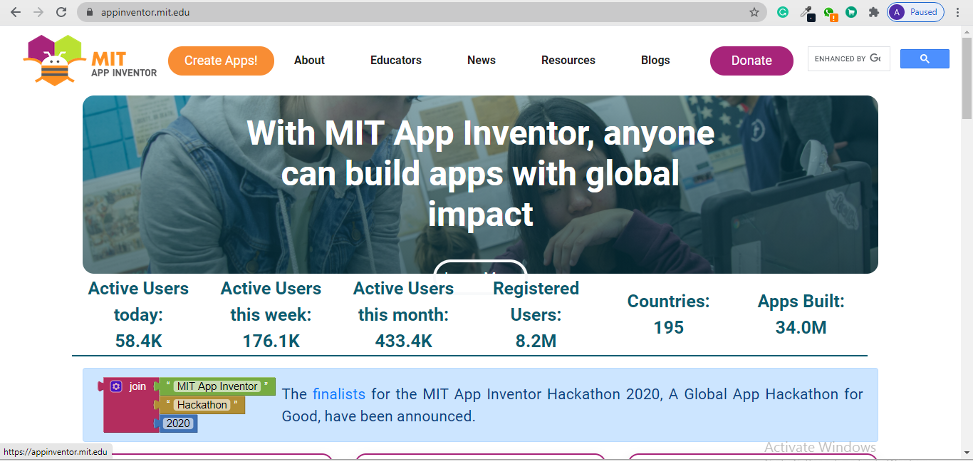Click the gear icon on the join block

click(116, 386)
